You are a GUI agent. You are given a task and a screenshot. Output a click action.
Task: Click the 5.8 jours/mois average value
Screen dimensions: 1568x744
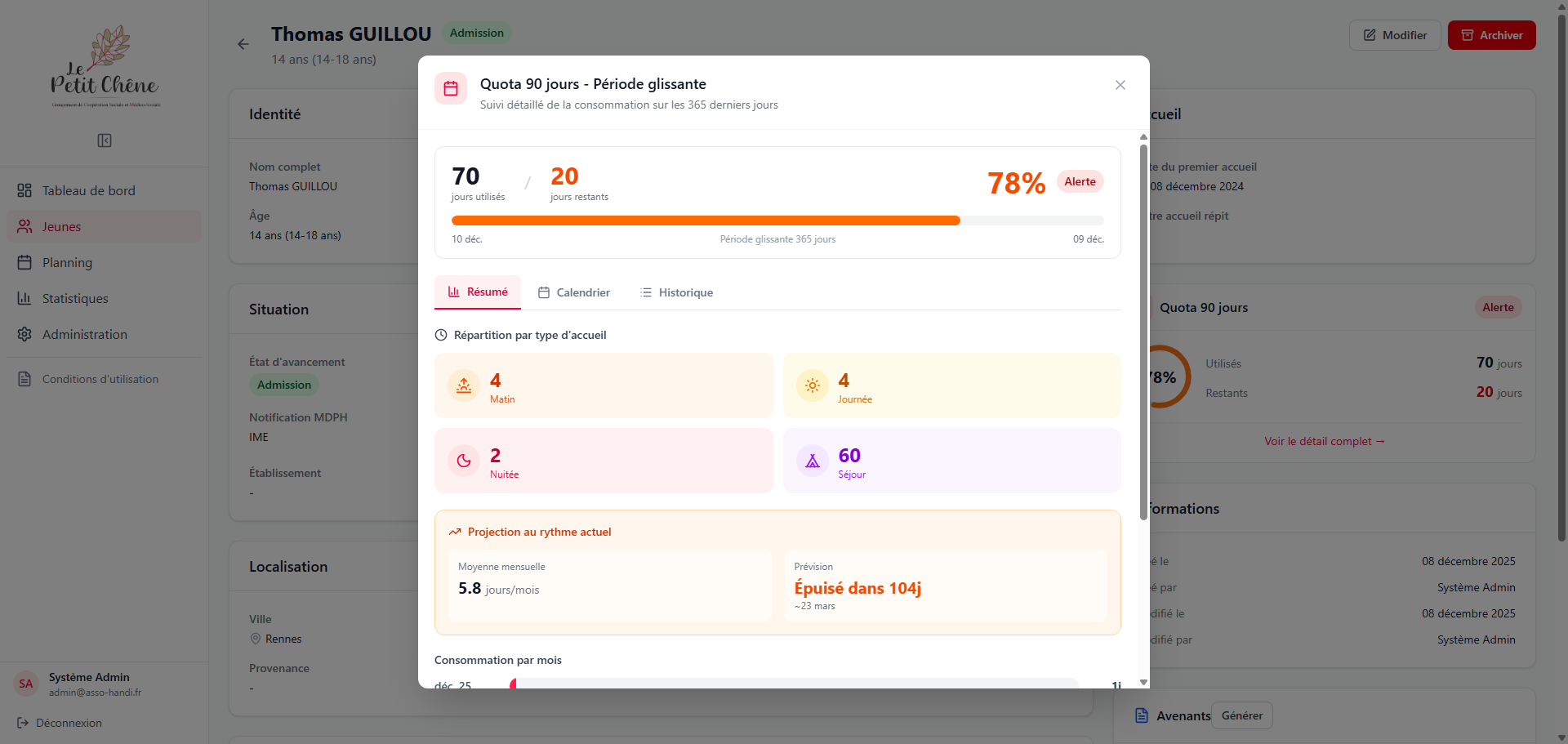(x=498, y=589)
